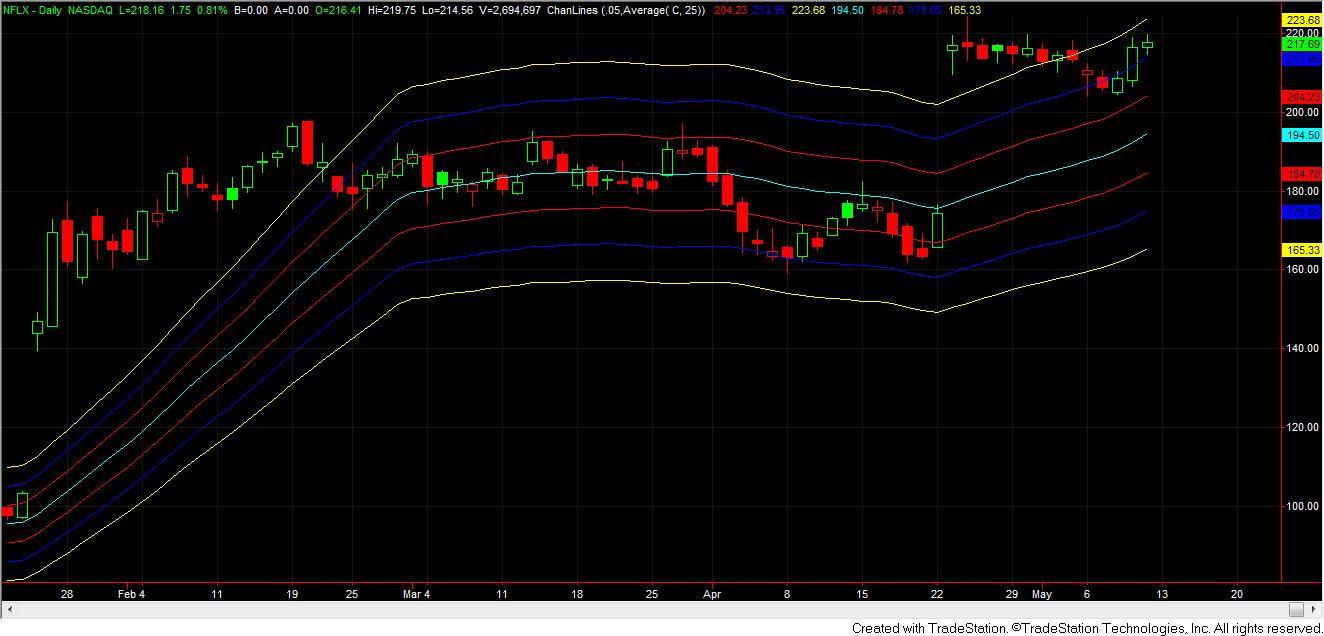This screenshot has height=636, width=1324.
Task: Click the '19' date axis label
Action: tap(292, 593)
